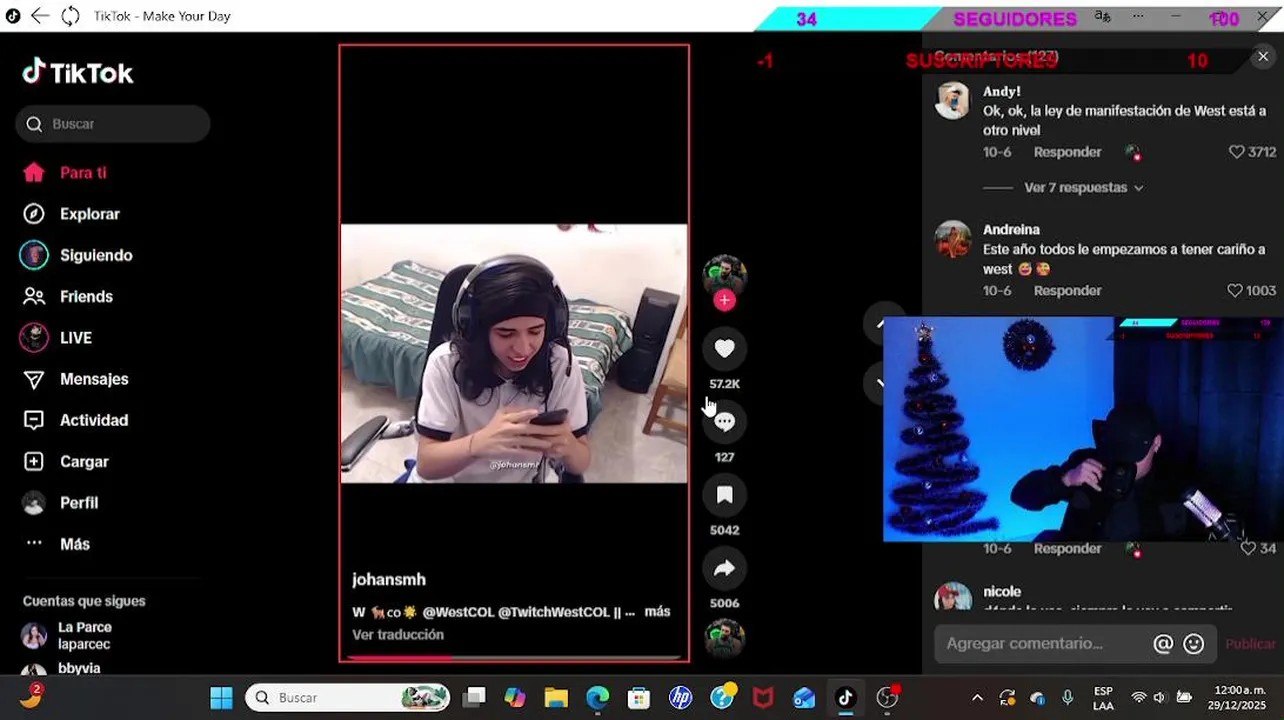Follow the creator with the plus button
The height and width of the screenshot is (720, 1284).
724,300
